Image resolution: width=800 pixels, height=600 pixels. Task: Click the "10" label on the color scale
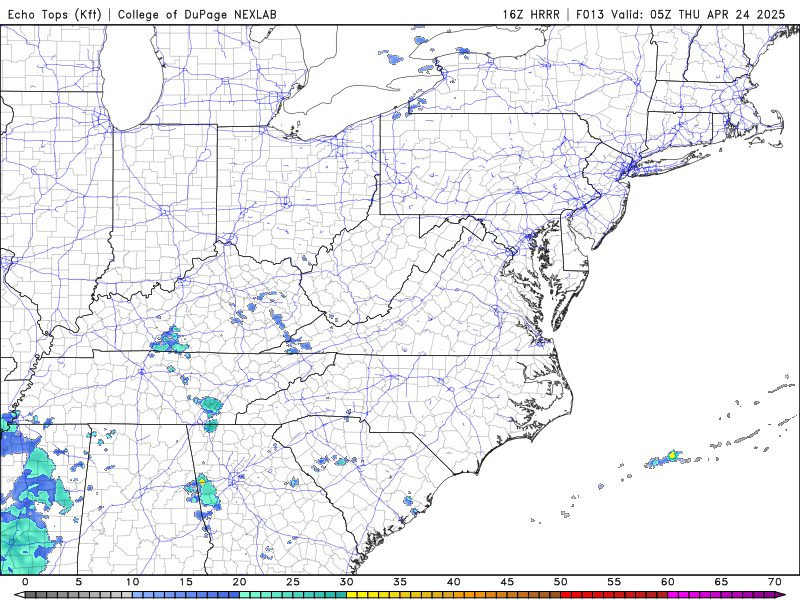132,582
